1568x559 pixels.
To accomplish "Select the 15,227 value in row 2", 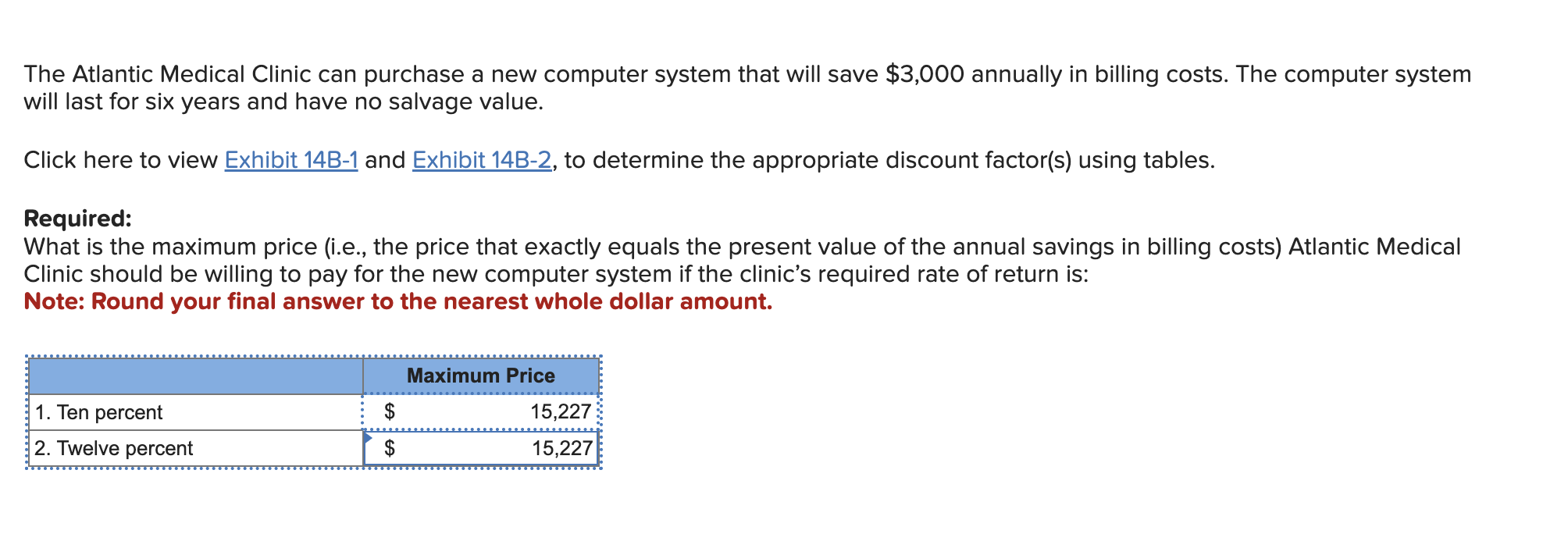I will 559,448.
